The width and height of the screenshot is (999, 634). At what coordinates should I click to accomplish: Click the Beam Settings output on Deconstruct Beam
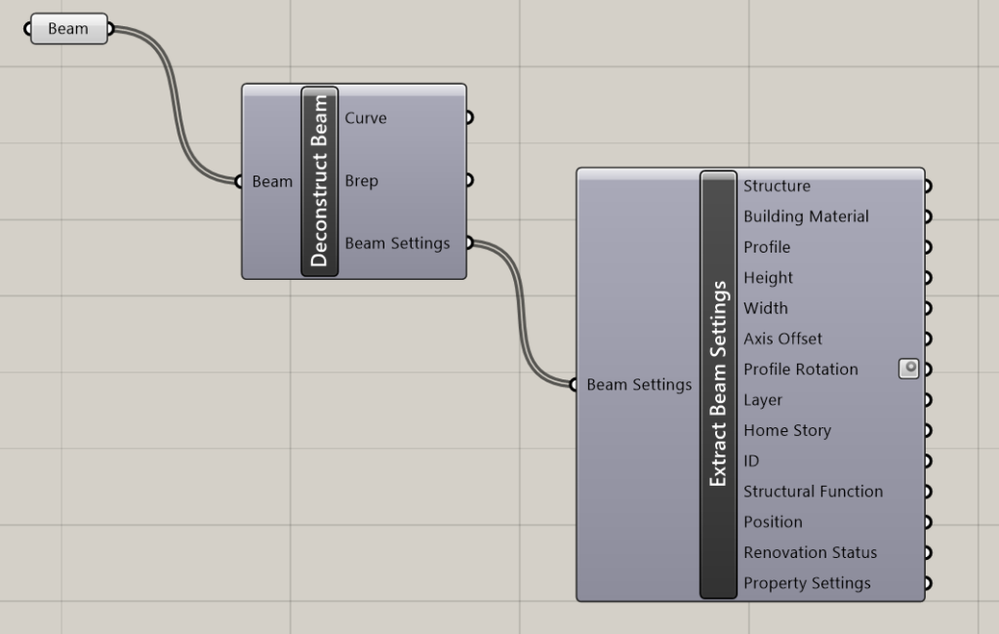397,243
